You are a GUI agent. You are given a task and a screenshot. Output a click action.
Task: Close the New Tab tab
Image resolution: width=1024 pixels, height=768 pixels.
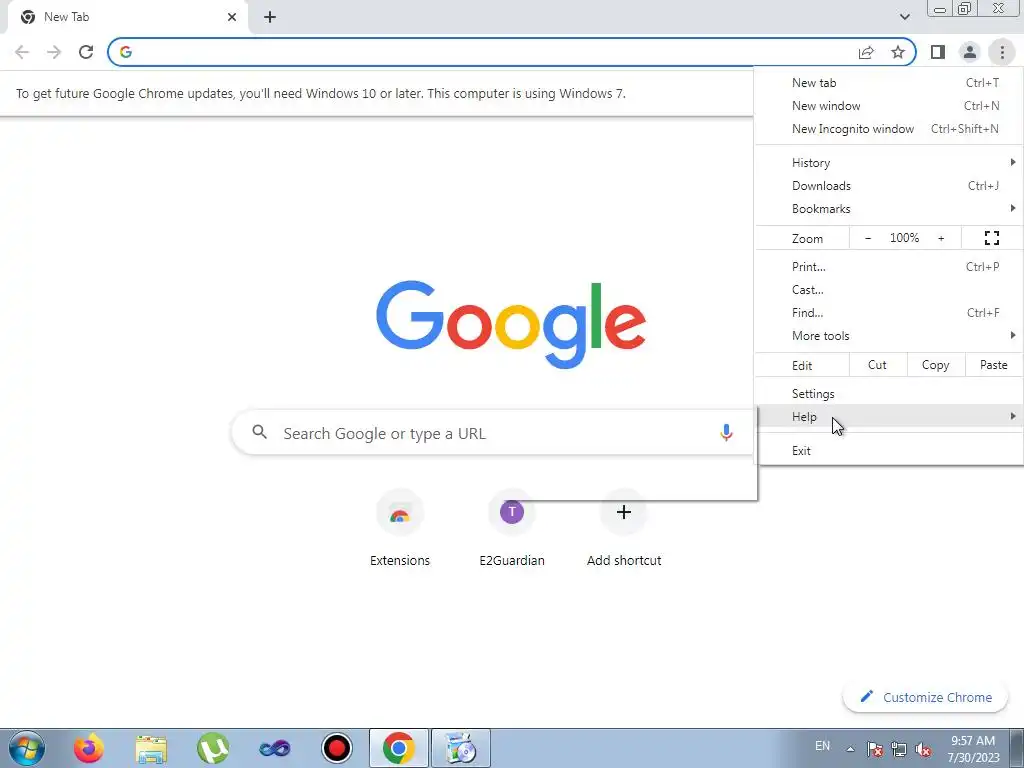[232, 18]
